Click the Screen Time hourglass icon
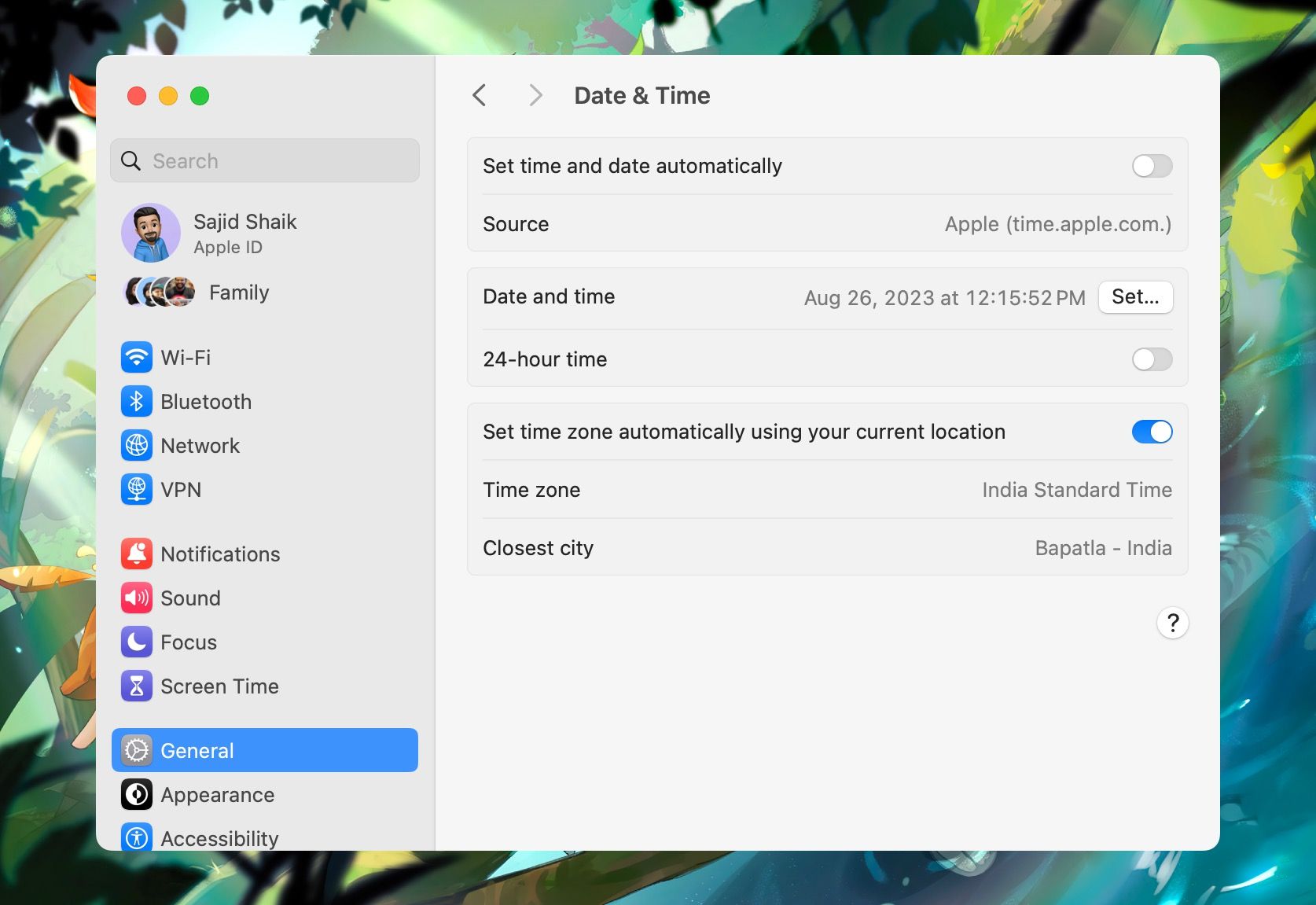Viewport: 1316px width, 905px height. [136, 686]
